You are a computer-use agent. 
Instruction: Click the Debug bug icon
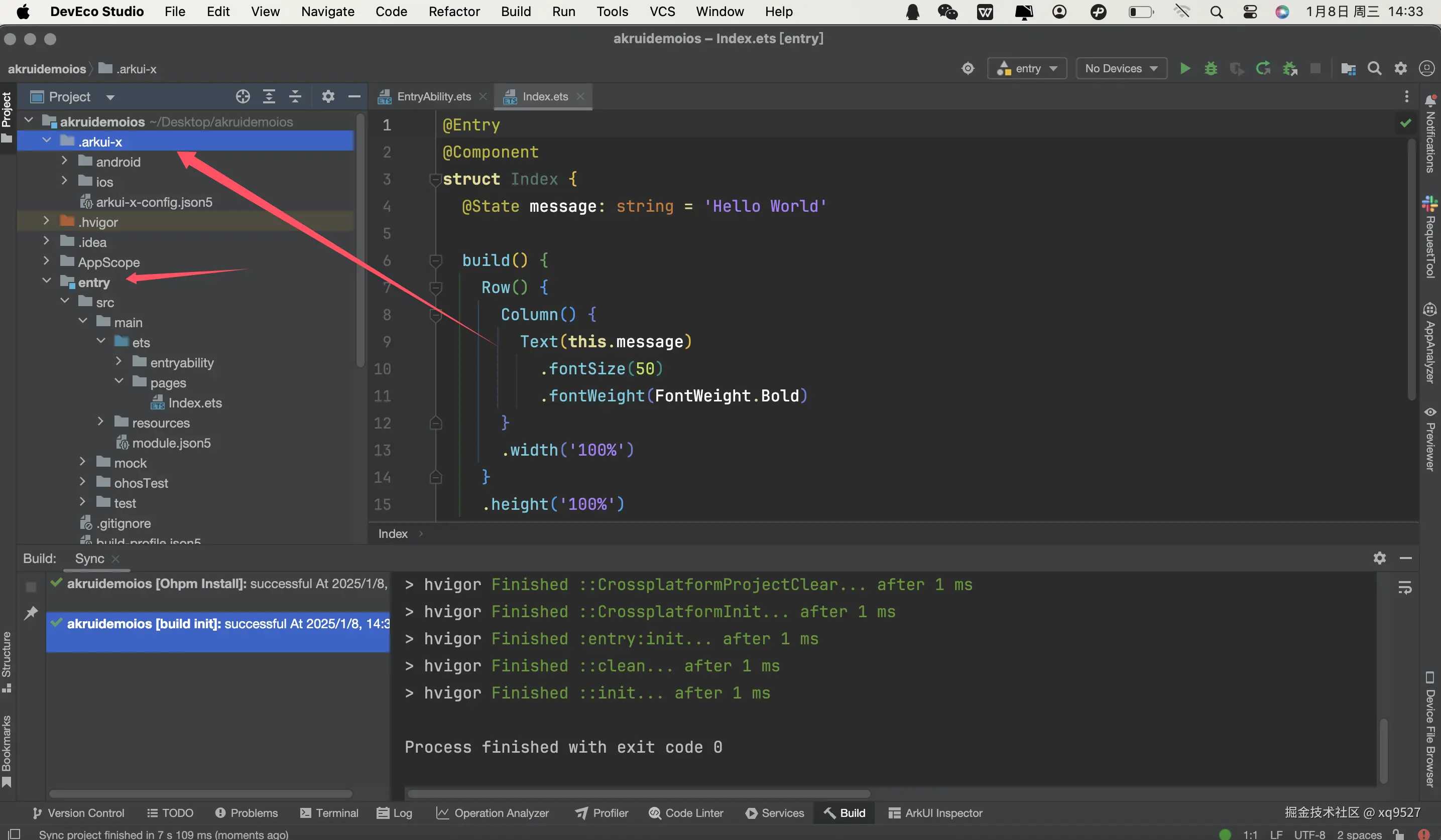(1211, 69)
